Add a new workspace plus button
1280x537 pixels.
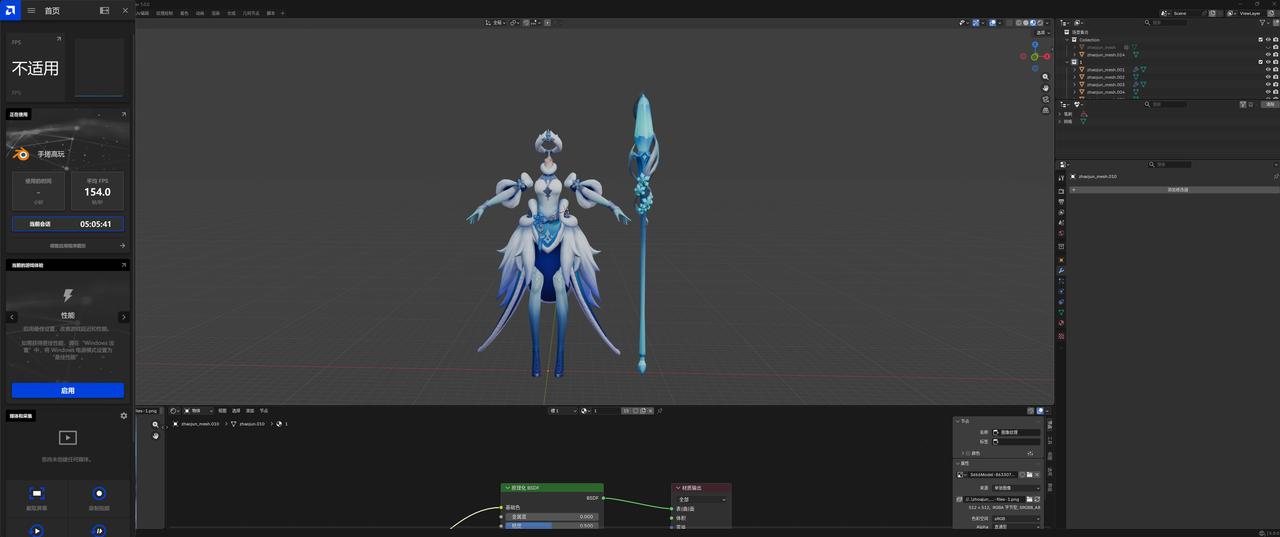coord(283,13)
